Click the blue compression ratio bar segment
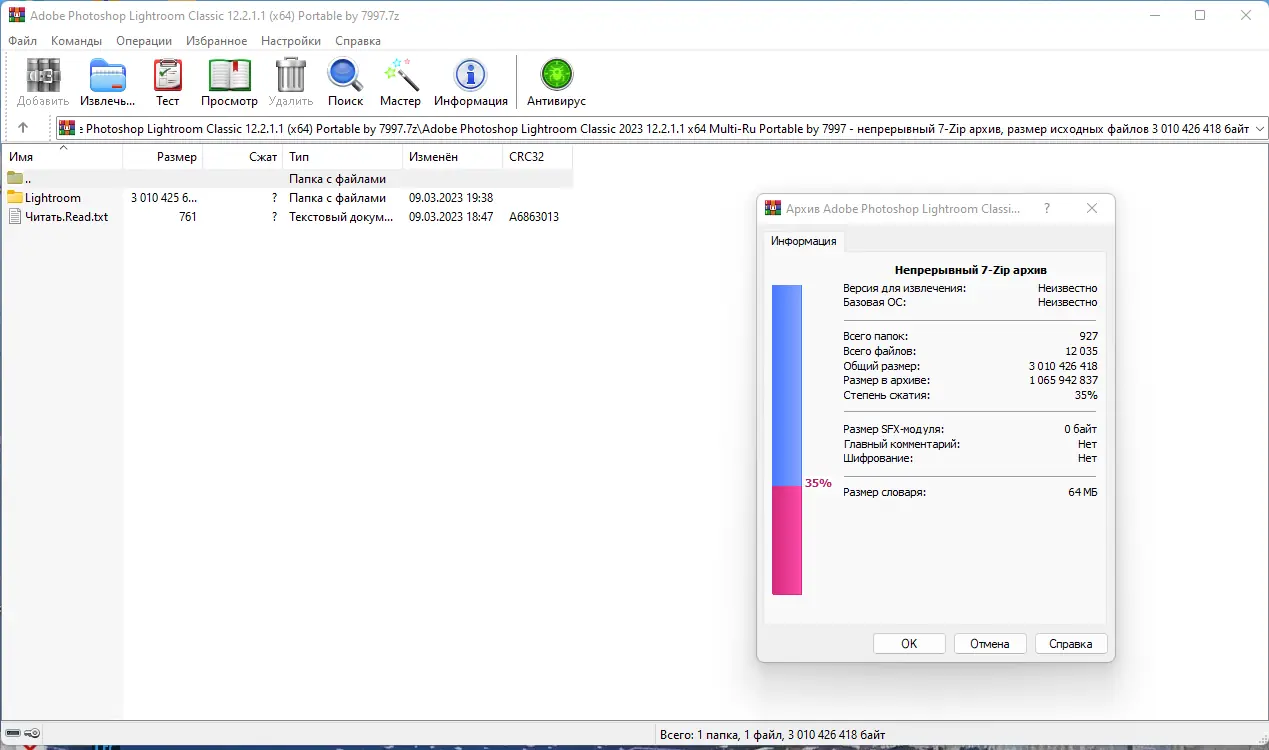This screenshot has height=750, width=1269. tap(787, 385)
